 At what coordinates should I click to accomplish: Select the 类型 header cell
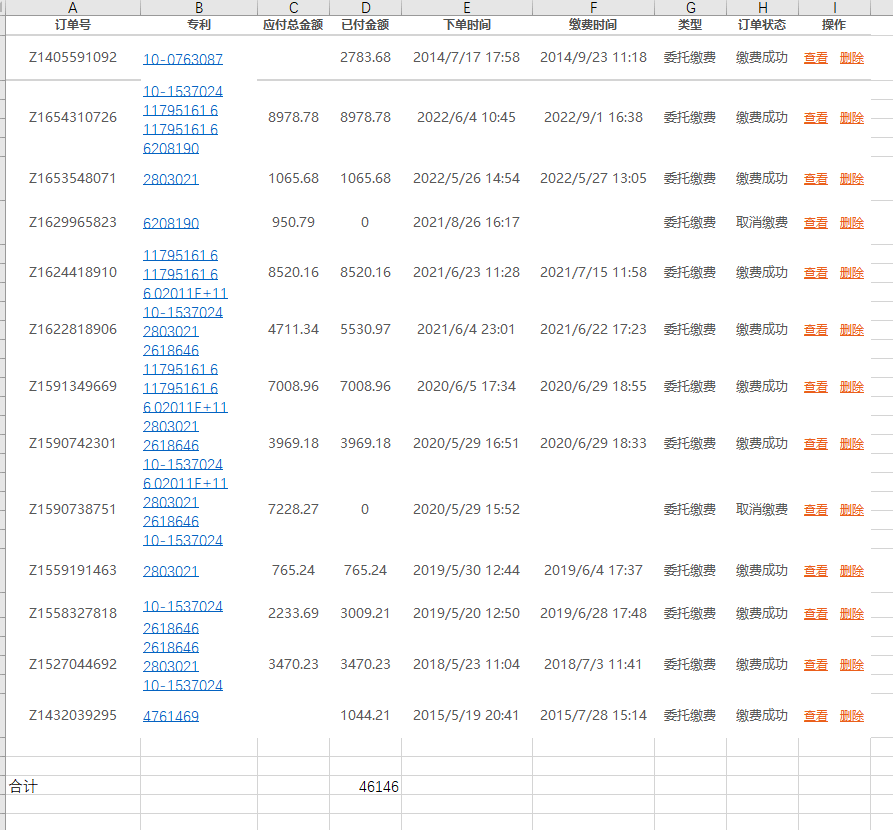(x=690, y=25)
